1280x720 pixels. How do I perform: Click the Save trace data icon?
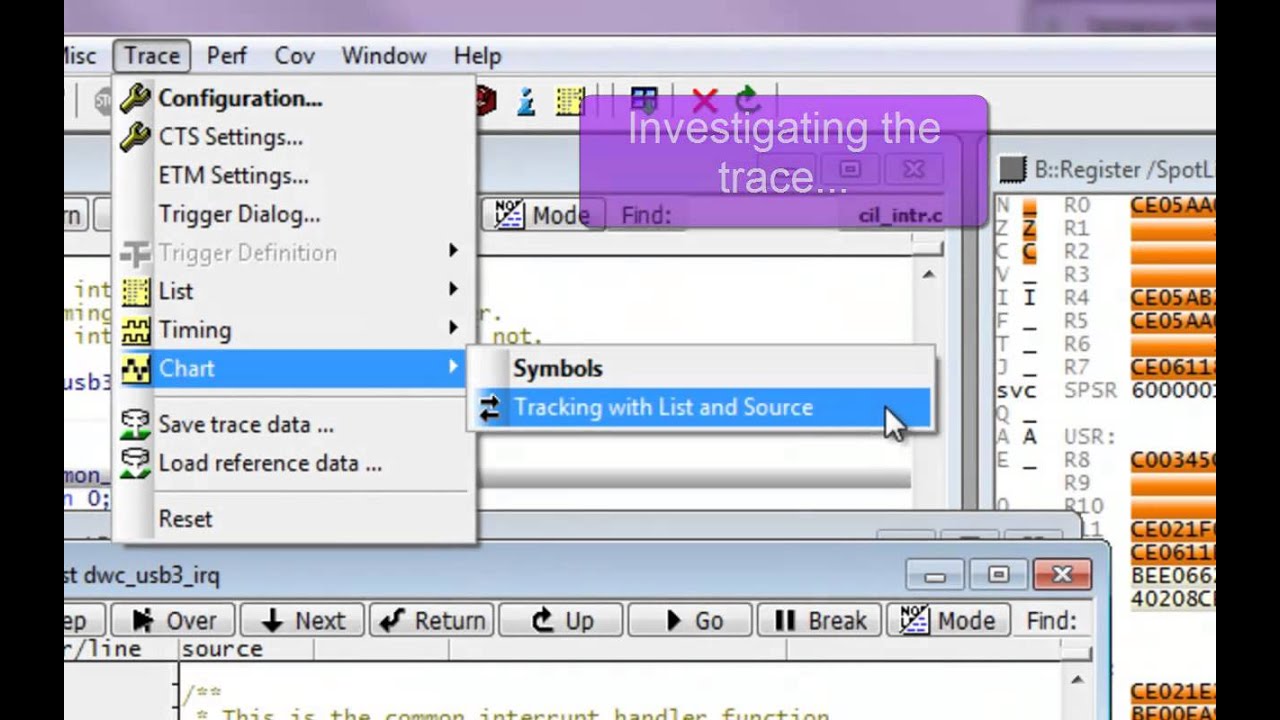(x=135, y=425)
